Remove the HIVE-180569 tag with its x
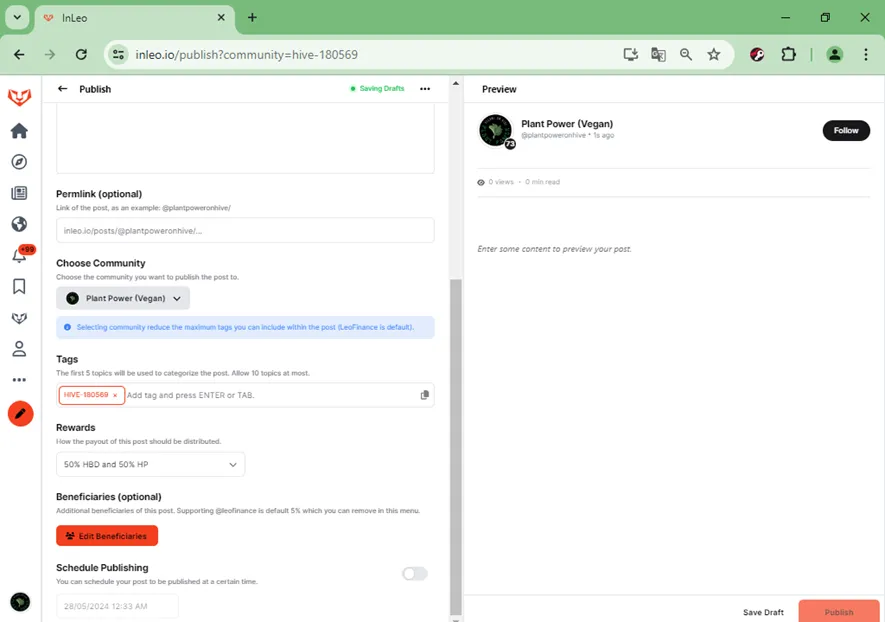Image resolution: width=885 pixels, height=622 pixels. point(115,395)
